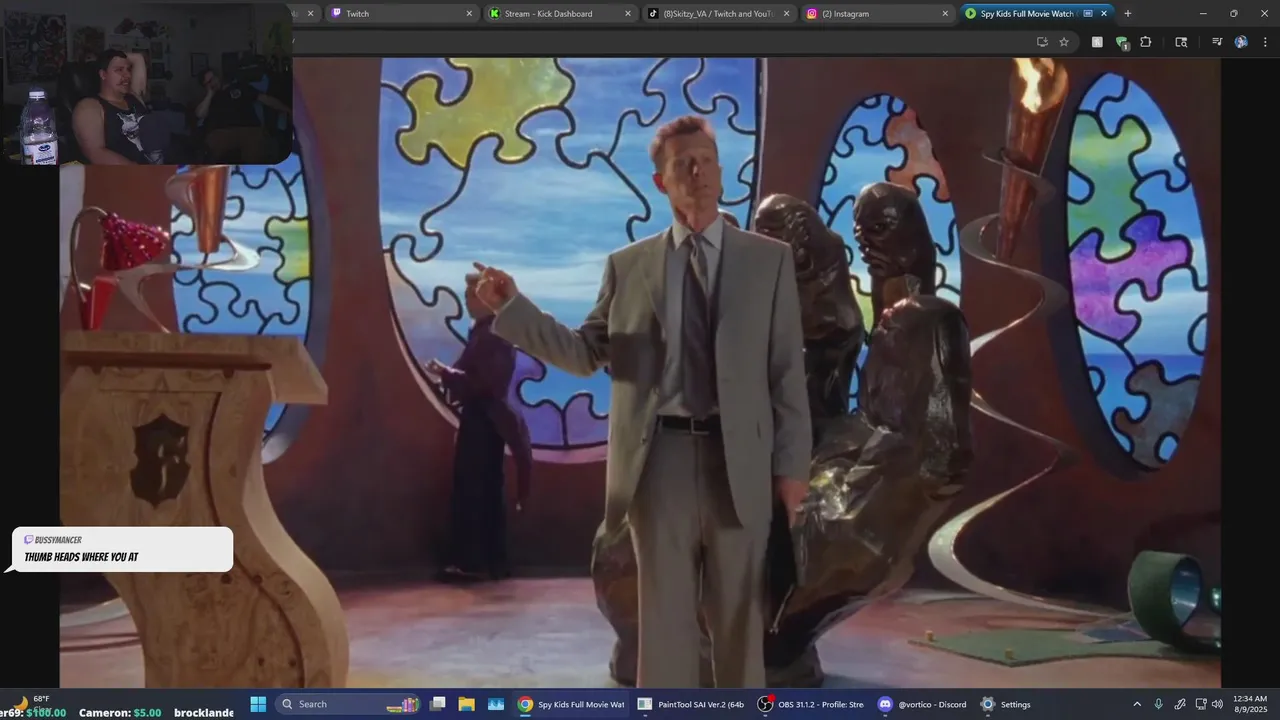Switch to PaintTool SAI Ver.2 taskbar window

click(x=690, y=704)
